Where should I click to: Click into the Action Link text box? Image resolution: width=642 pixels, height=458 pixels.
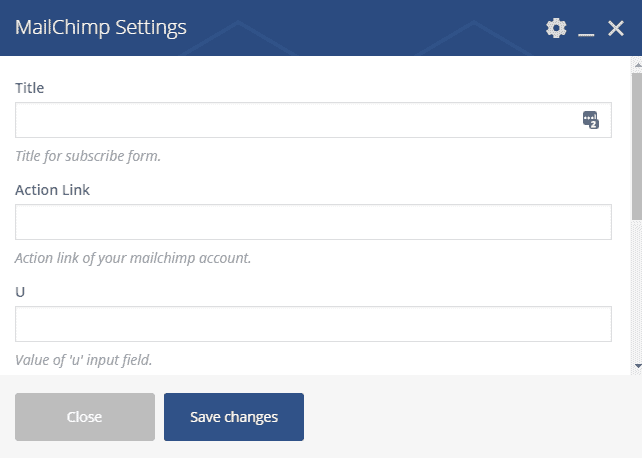pyautogui.click(x=313, y=222)
